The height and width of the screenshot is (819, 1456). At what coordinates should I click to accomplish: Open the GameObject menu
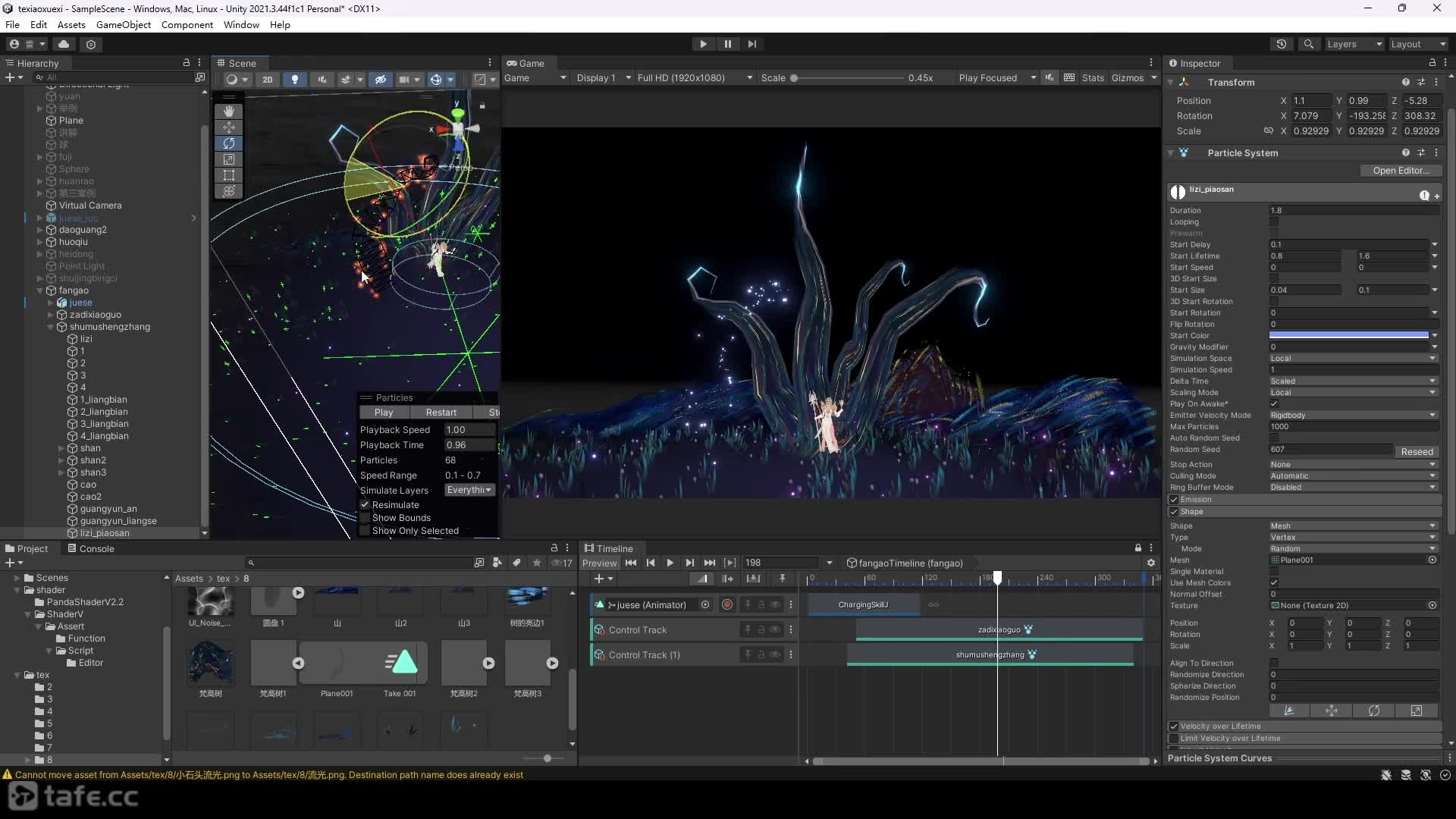(124, 24)
